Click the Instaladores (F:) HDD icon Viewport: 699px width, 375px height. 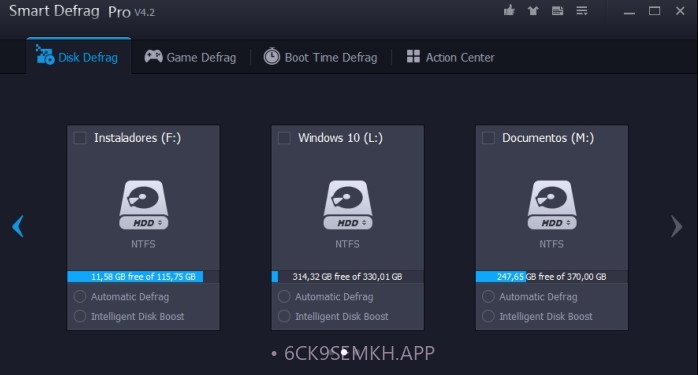(144, 205)
